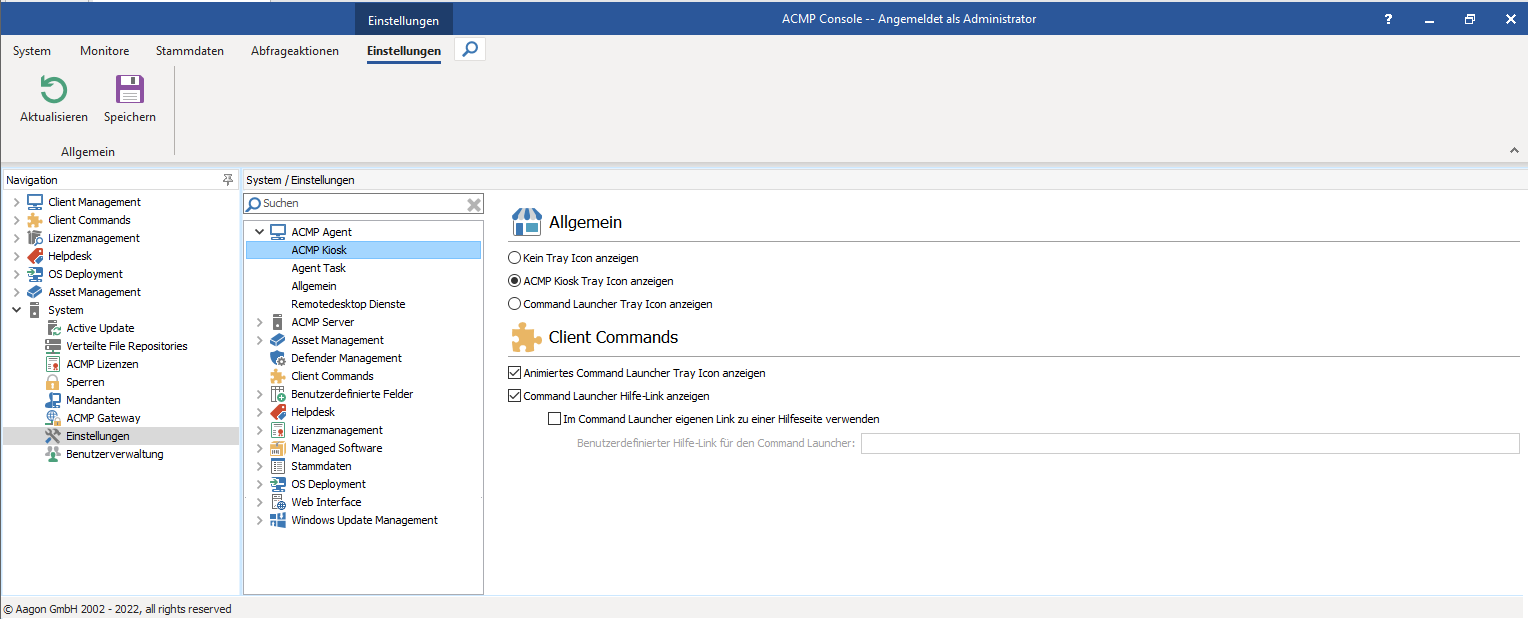Click the Benutzerdefinierter Hilfe-Link text field
This screenshot has height=619, width=1528.
(1189, 444)
